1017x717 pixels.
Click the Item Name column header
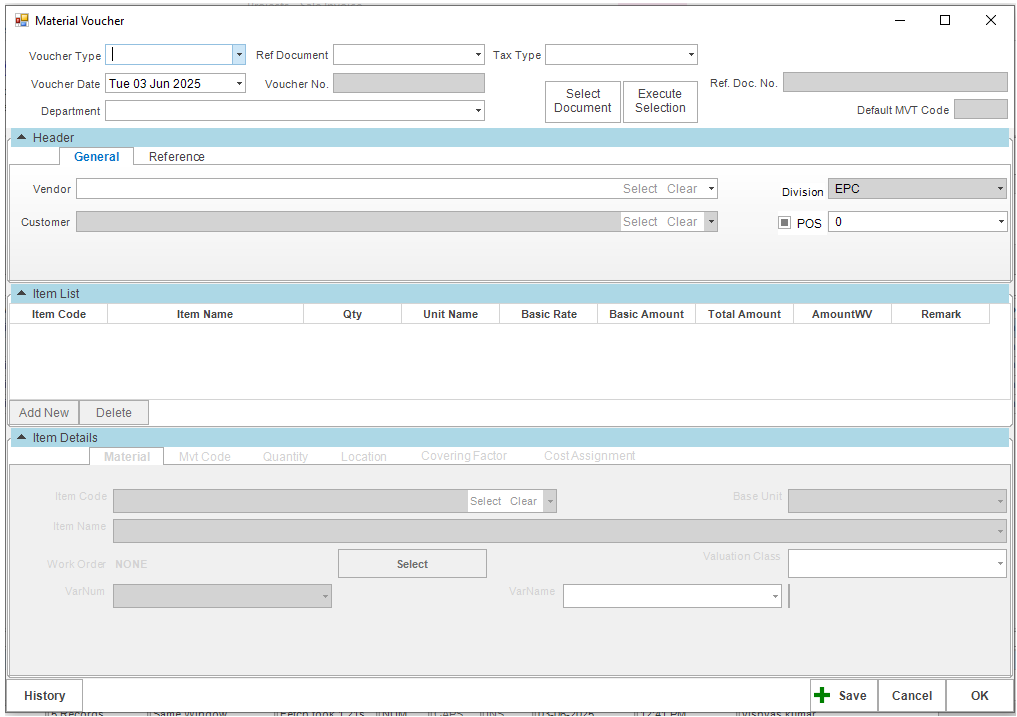pos(205,314)
